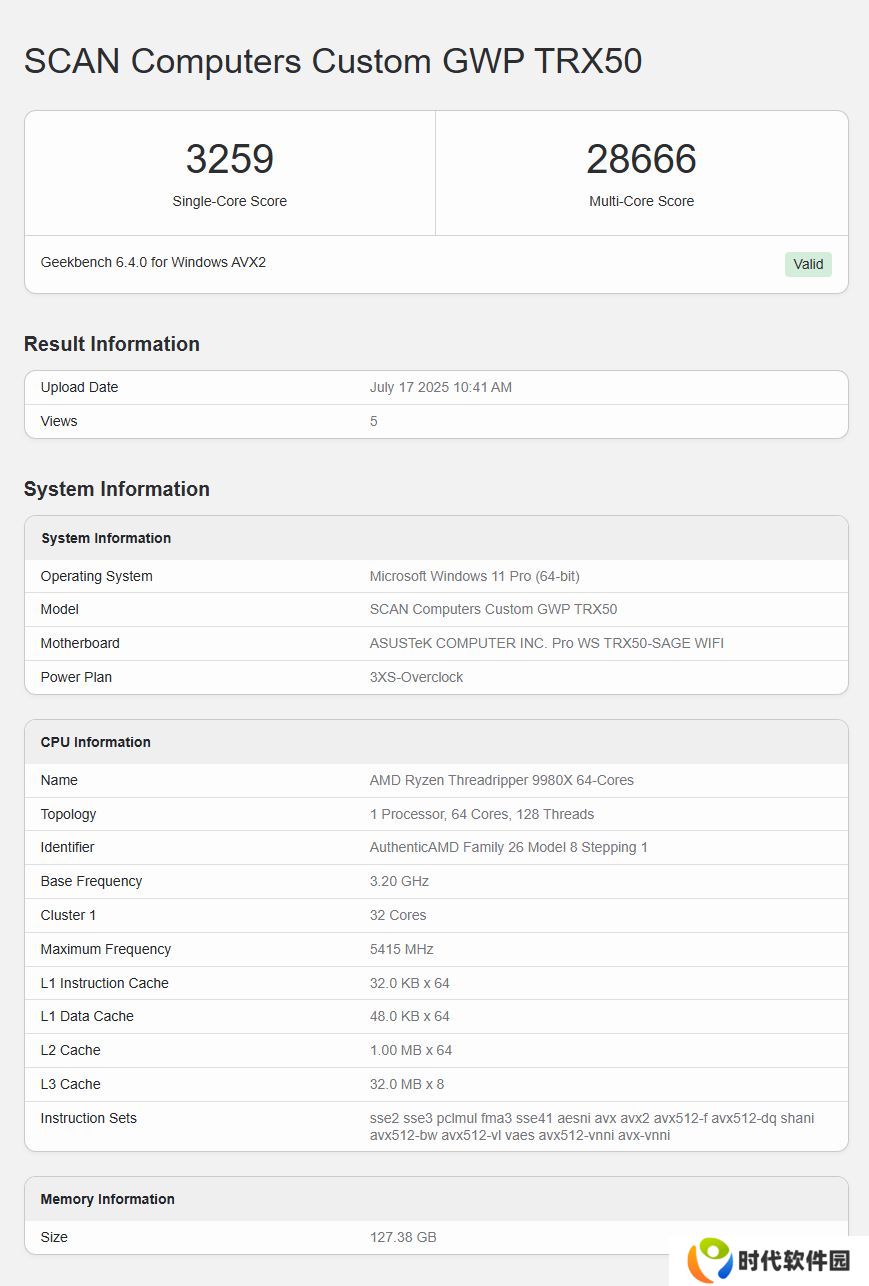
Task: Click the 3XS-Overclock power plan value
Action: point(417,677)
